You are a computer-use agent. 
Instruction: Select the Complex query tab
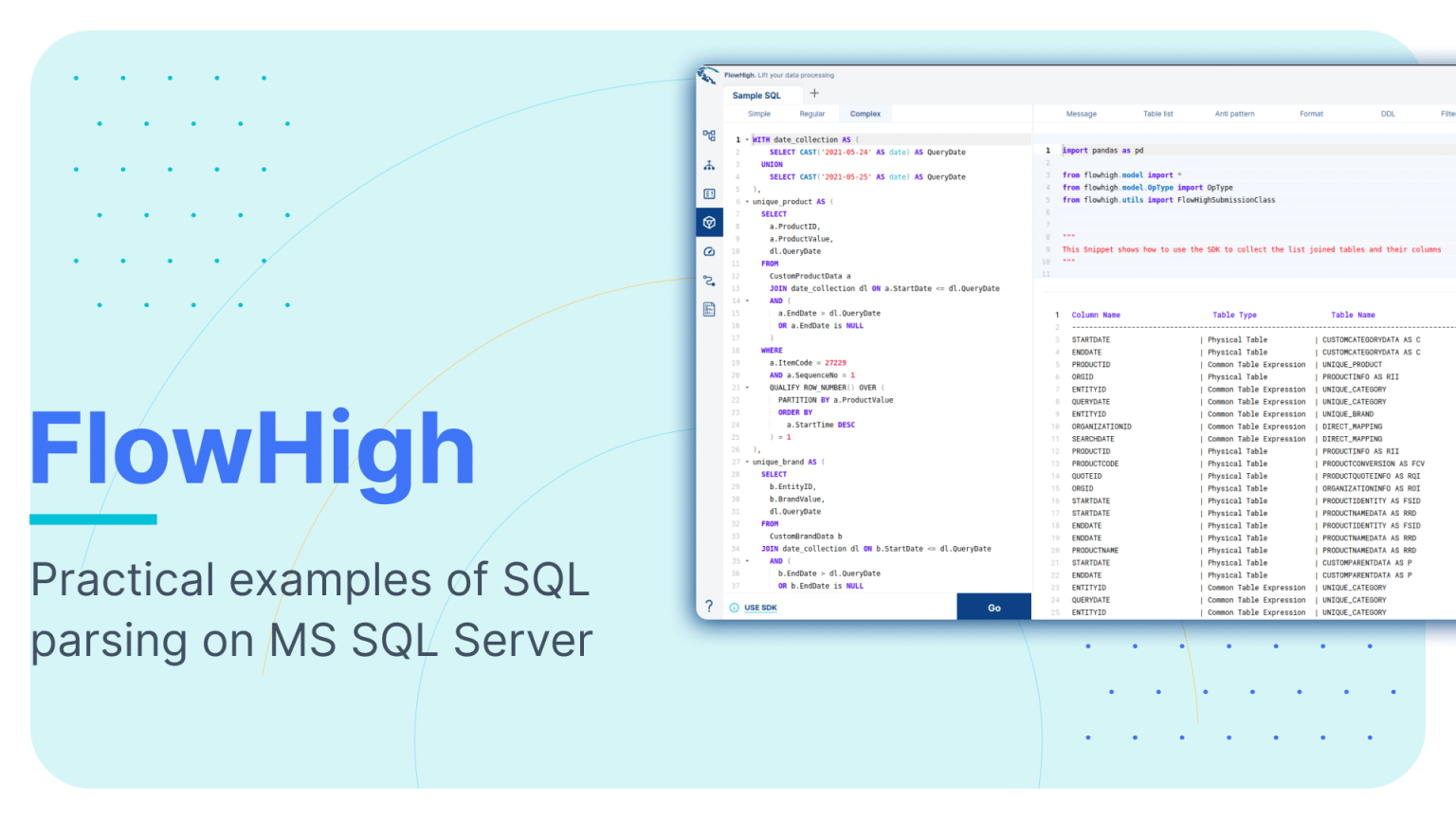click(865, 113)
